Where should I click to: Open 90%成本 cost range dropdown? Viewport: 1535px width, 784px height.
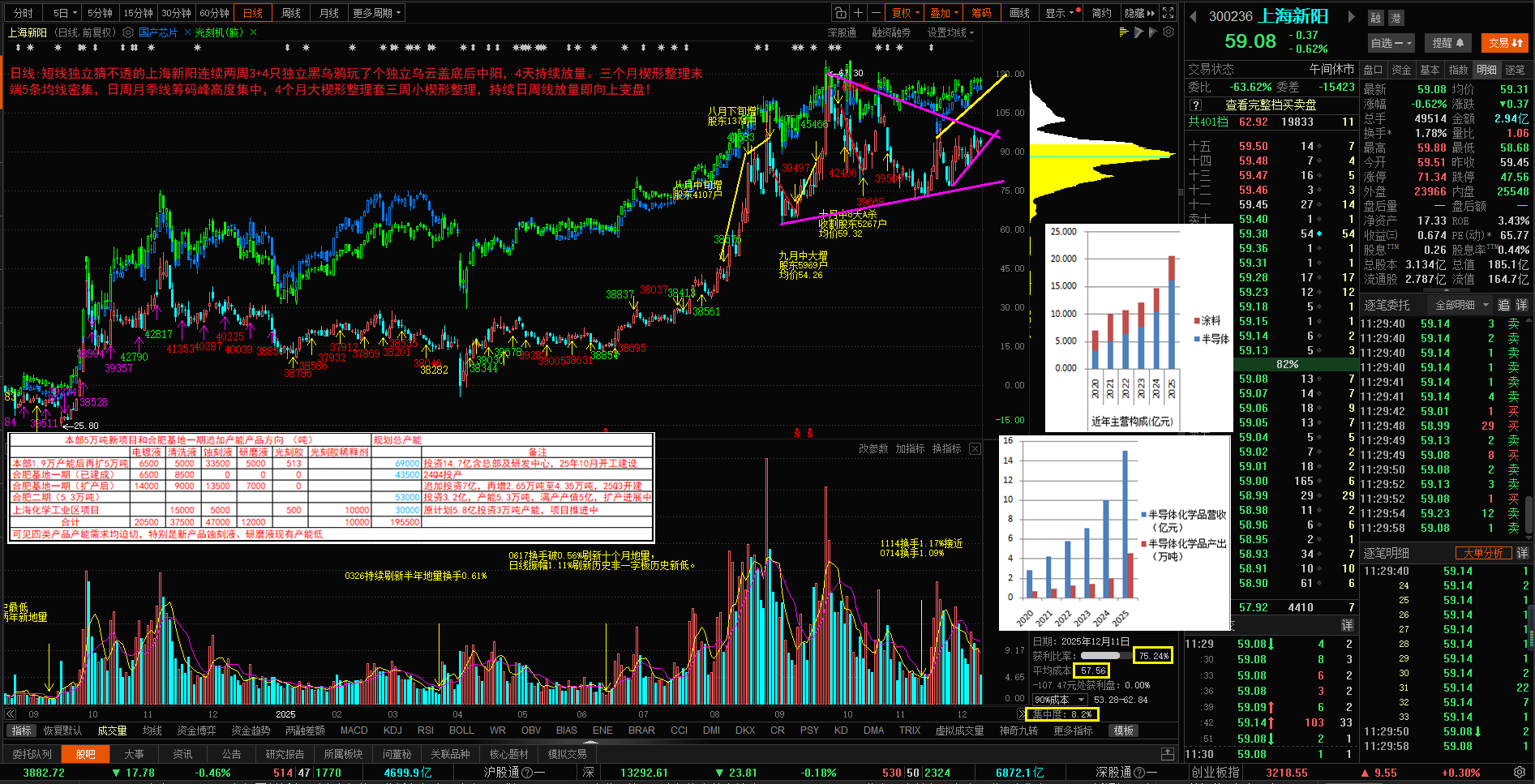[x=1061, y=700]
